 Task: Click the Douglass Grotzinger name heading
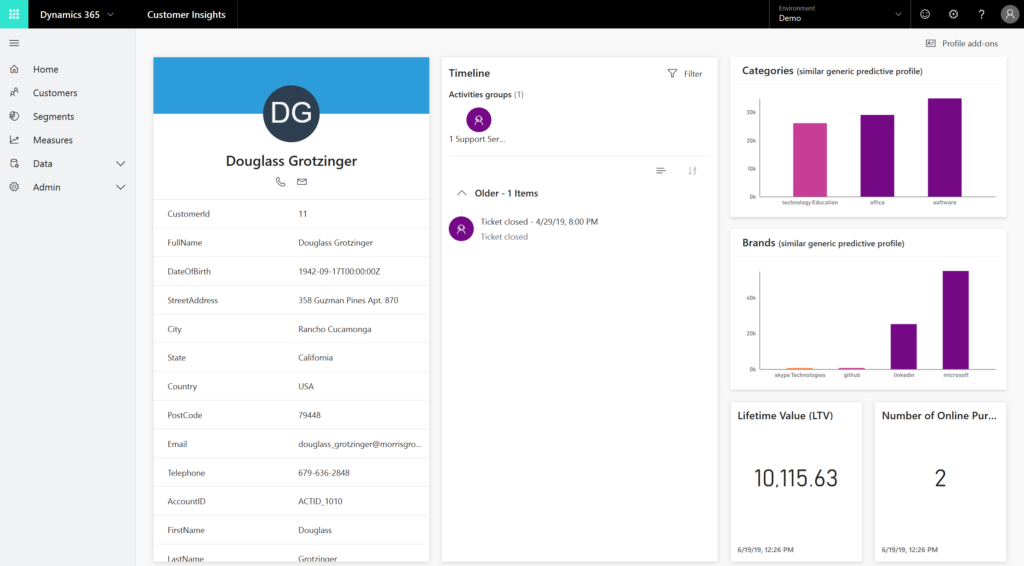click(291, 161)
